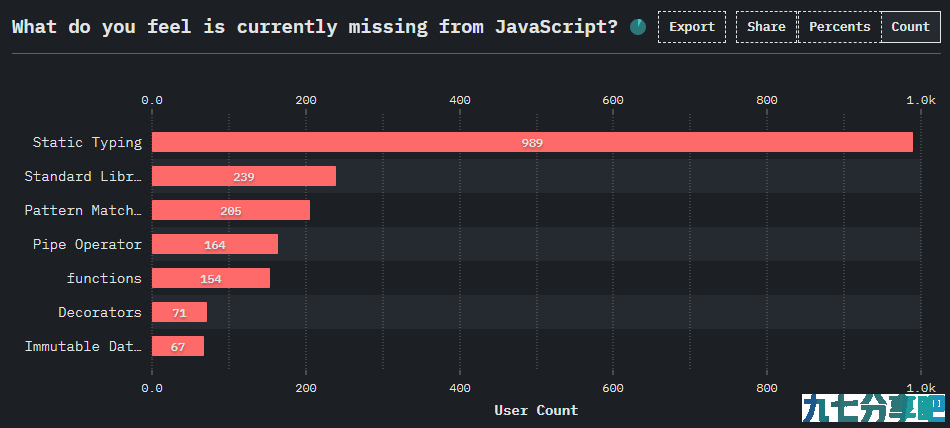Screen dimensions: 950x428
Task: Click the chart question title text
Action: tap(315, 27)
